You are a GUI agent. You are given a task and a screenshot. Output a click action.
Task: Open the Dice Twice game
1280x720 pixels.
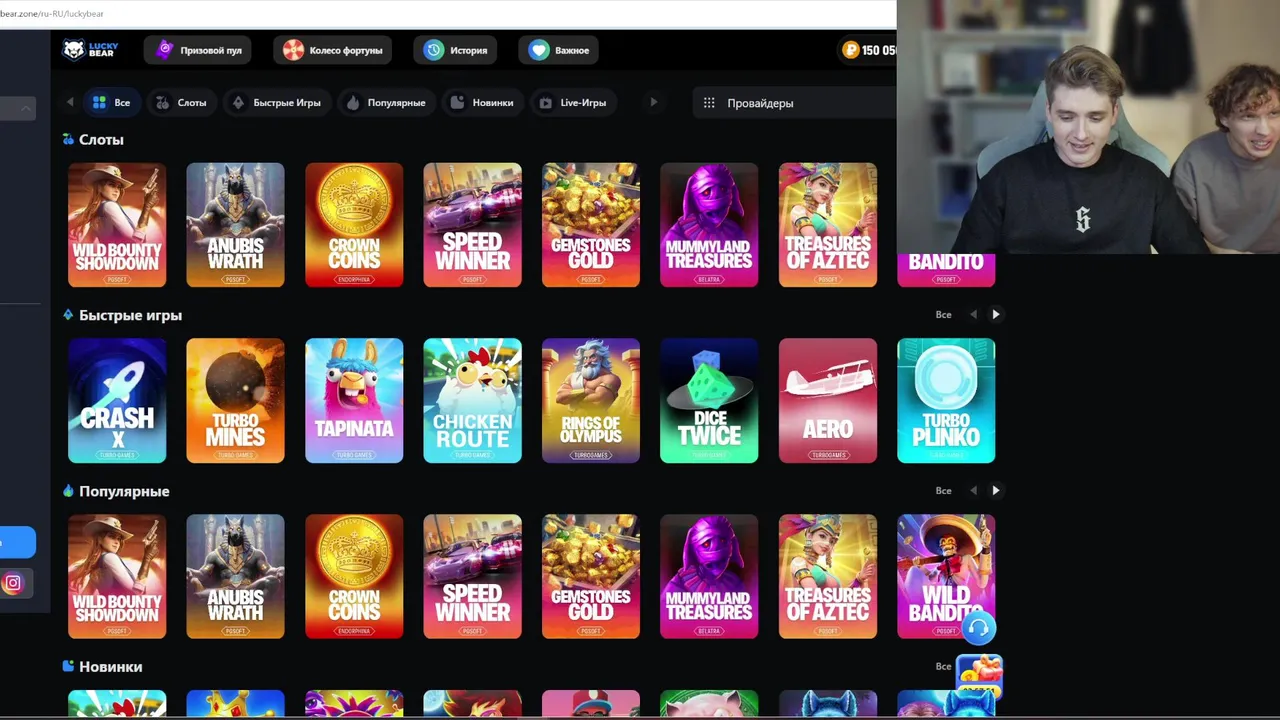pyautogui.click(x=709, y=401)
